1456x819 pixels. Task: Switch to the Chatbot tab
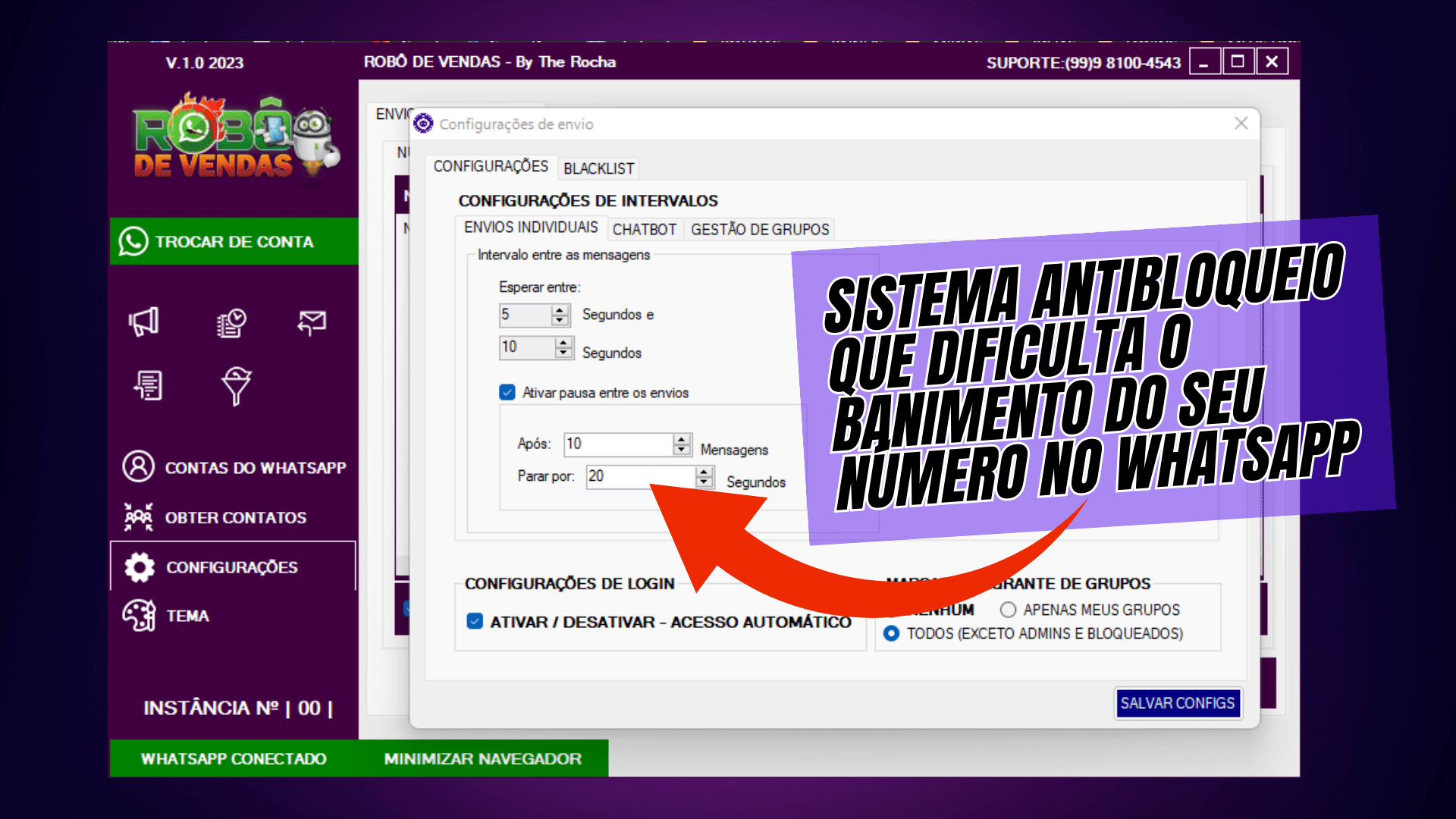pyautogui.click(x=645, y=229)
